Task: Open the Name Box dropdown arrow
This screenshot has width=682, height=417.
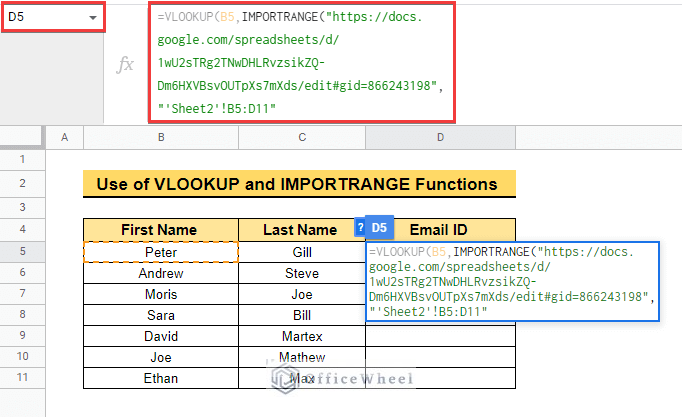Action: click(93, 18)
